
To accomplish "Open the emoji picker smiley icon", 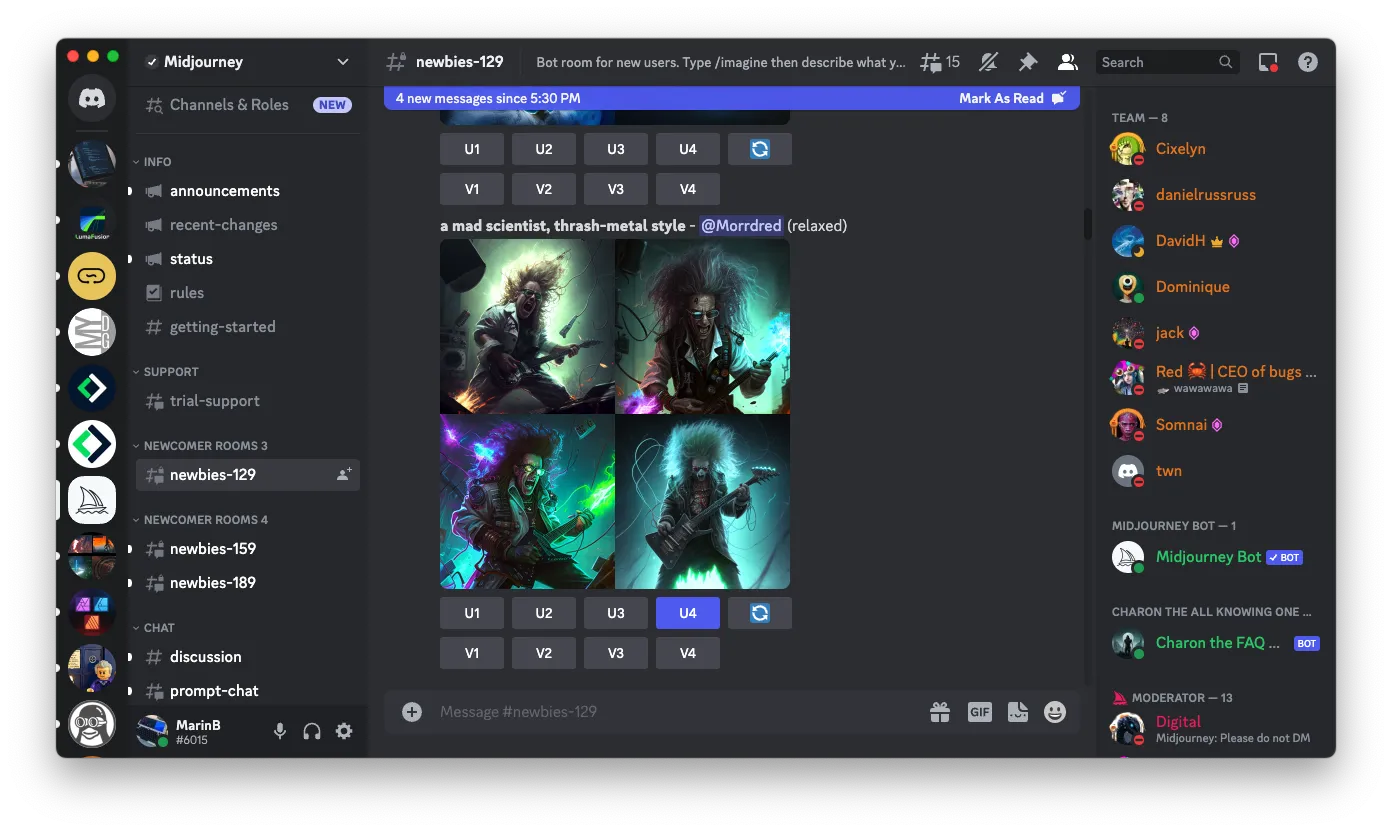I will click(1055, 712).
